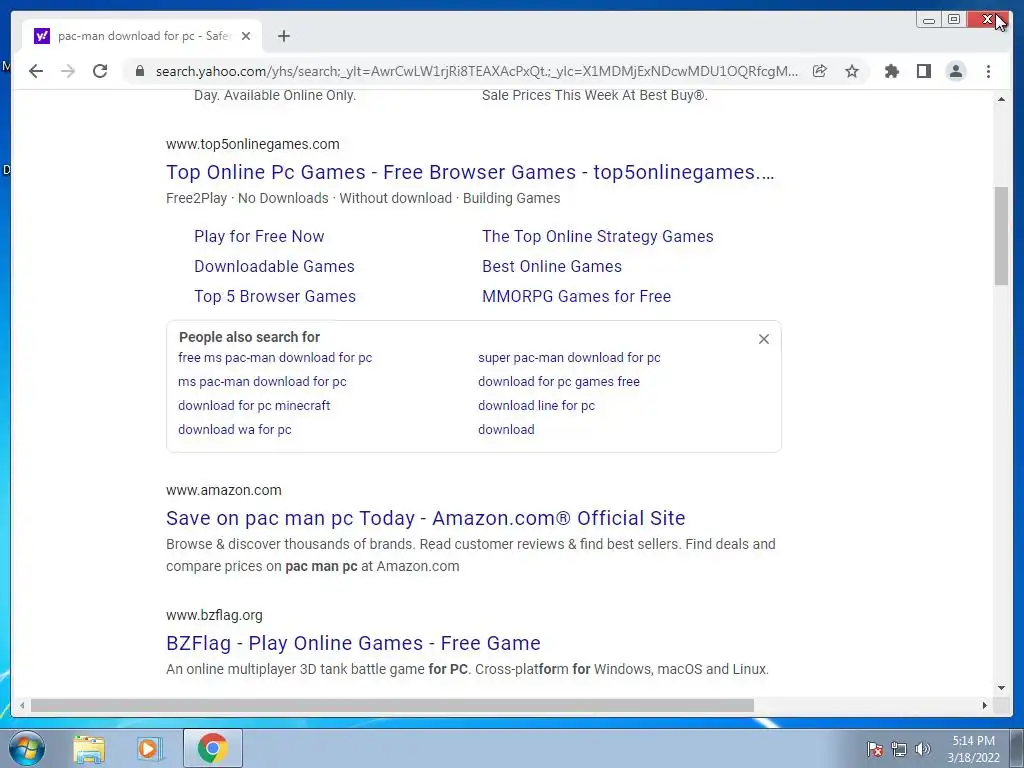Bookmark this page with the star
1024x768 pixels.
tap(852, 71)
